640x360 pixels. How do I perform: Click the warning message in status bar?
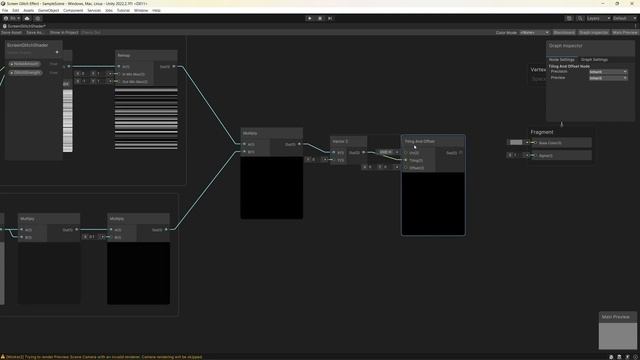(102, 357)
